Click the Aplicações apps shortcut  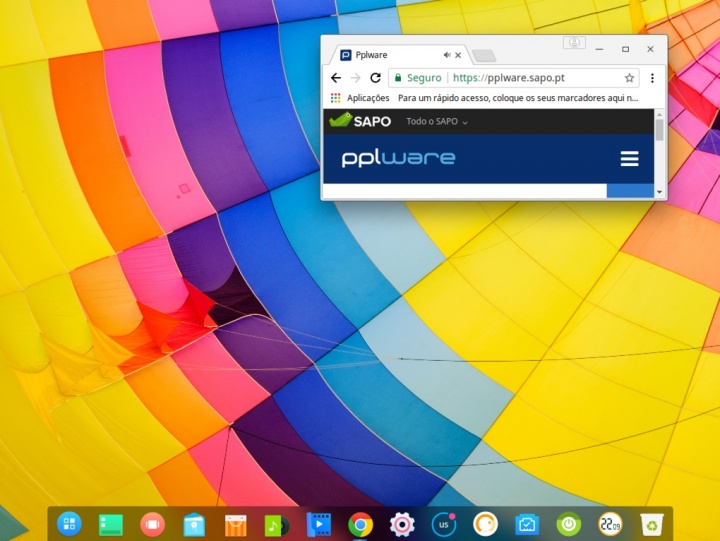tap(360, 98)
